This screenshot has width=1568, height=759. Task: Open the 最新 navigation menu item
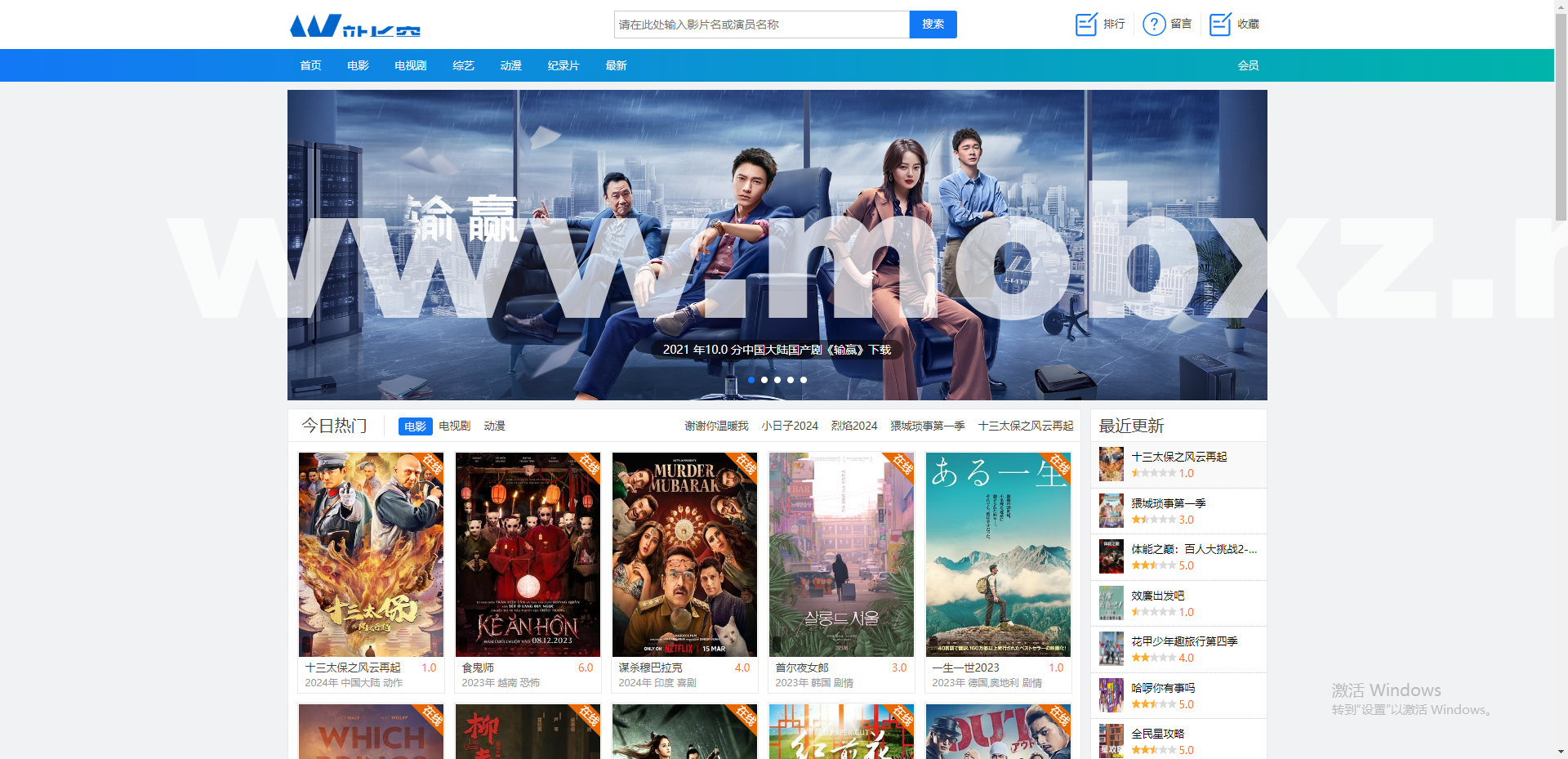tap(616, 65)
